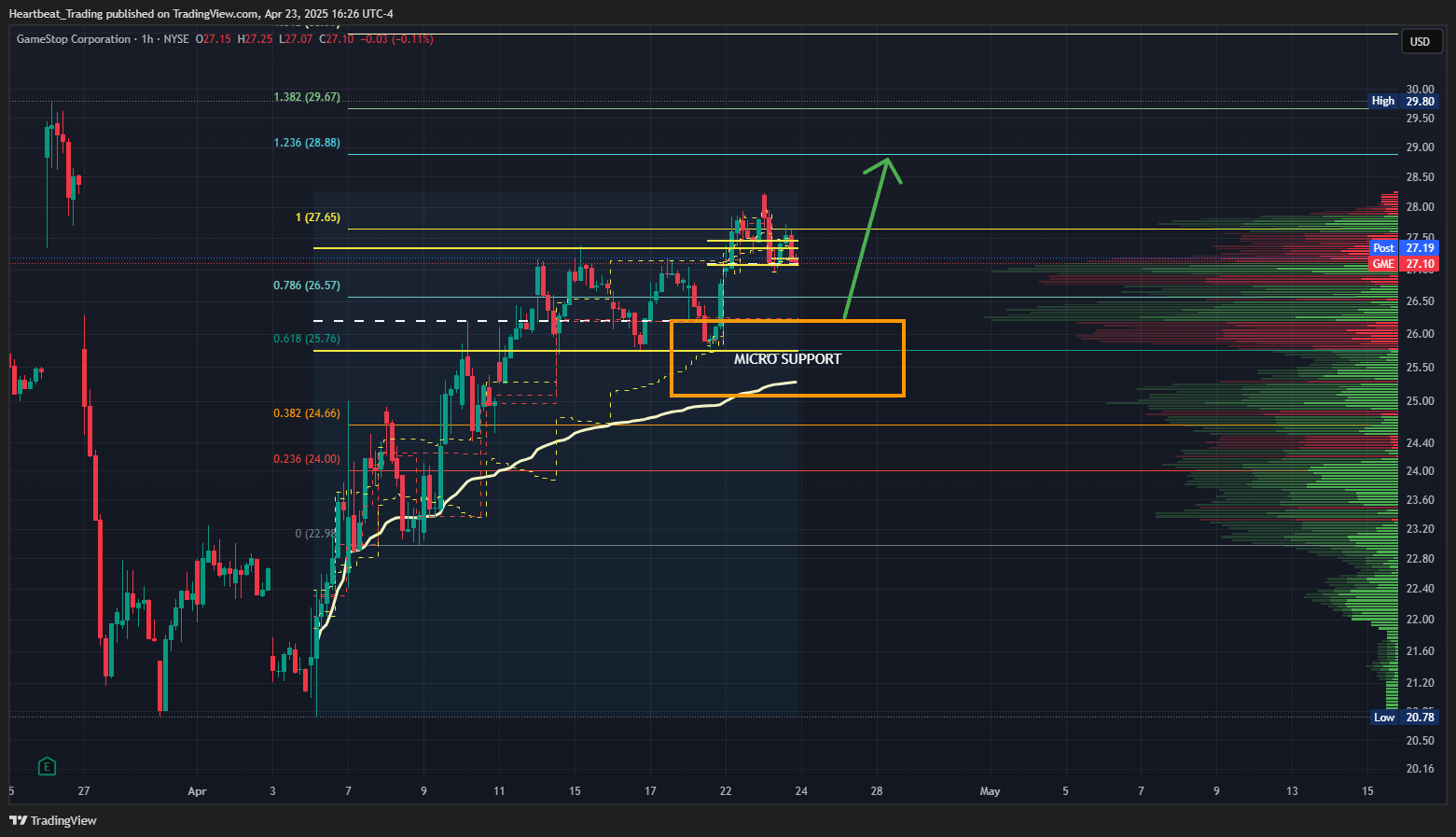The height and width of the screenshot is (837, 1456).
Task: Click the low value L27.07 in legend
Action: [x=296, y=39]
